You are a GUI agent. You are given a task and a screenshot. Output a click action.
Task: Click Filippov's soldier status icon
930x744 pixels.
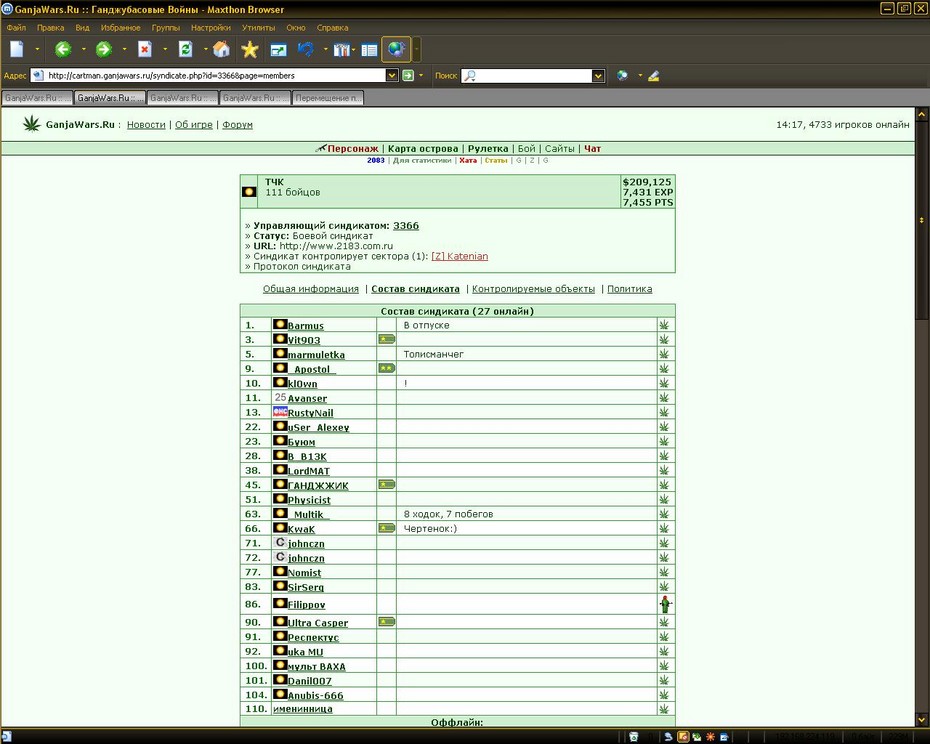665,605
